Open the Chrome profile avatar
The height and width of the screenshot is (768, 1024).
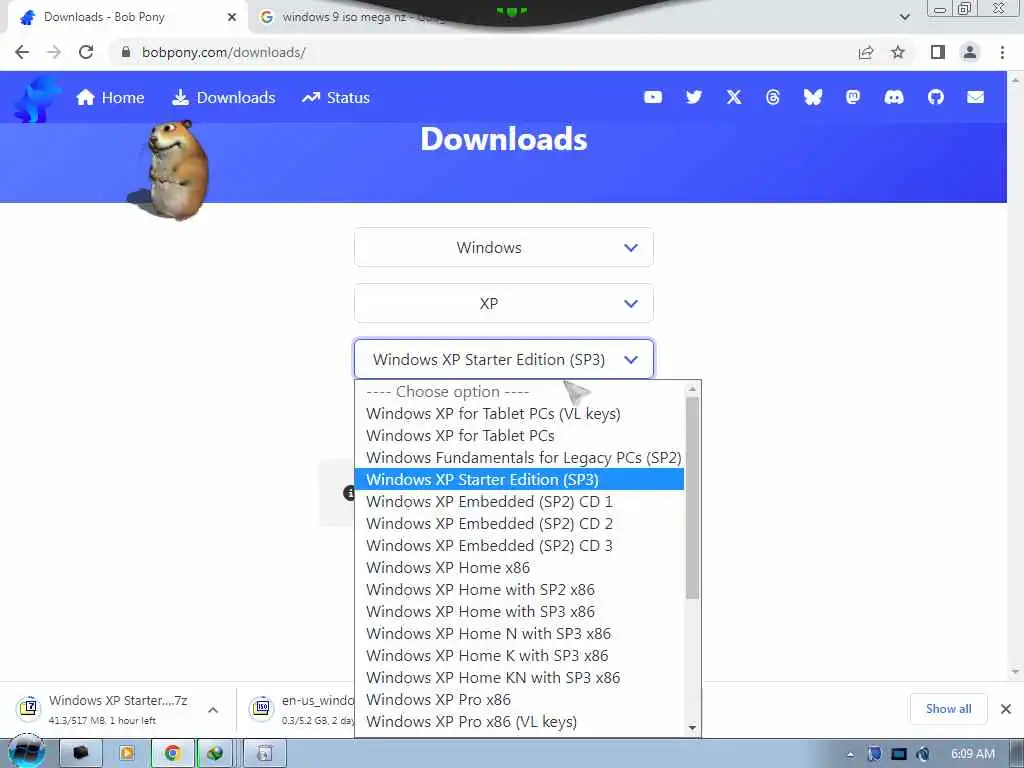(x=970, y=52)
